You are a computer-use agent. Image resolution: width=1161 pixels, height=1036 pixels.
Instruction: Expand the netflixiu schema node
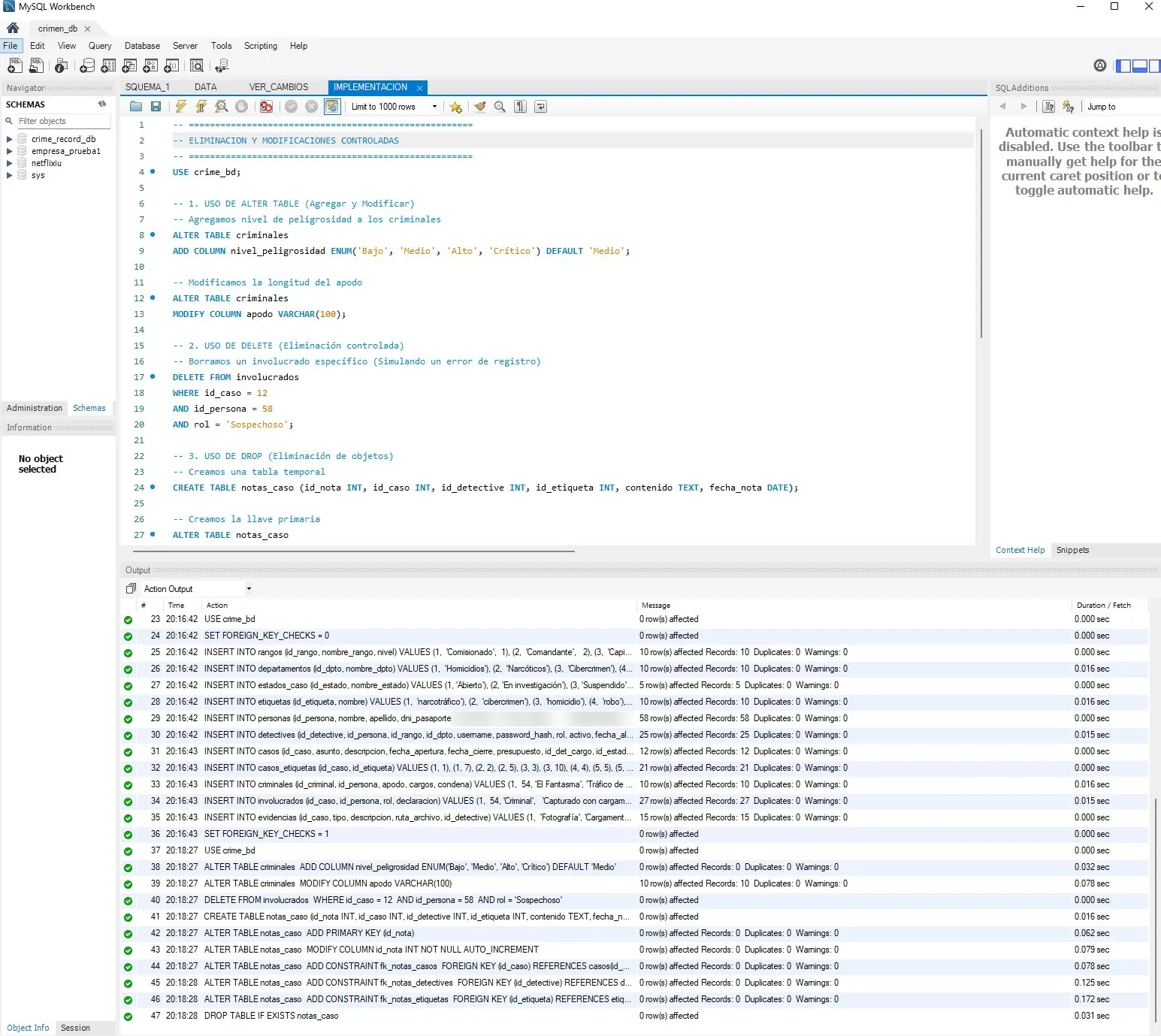pos(9,163)
